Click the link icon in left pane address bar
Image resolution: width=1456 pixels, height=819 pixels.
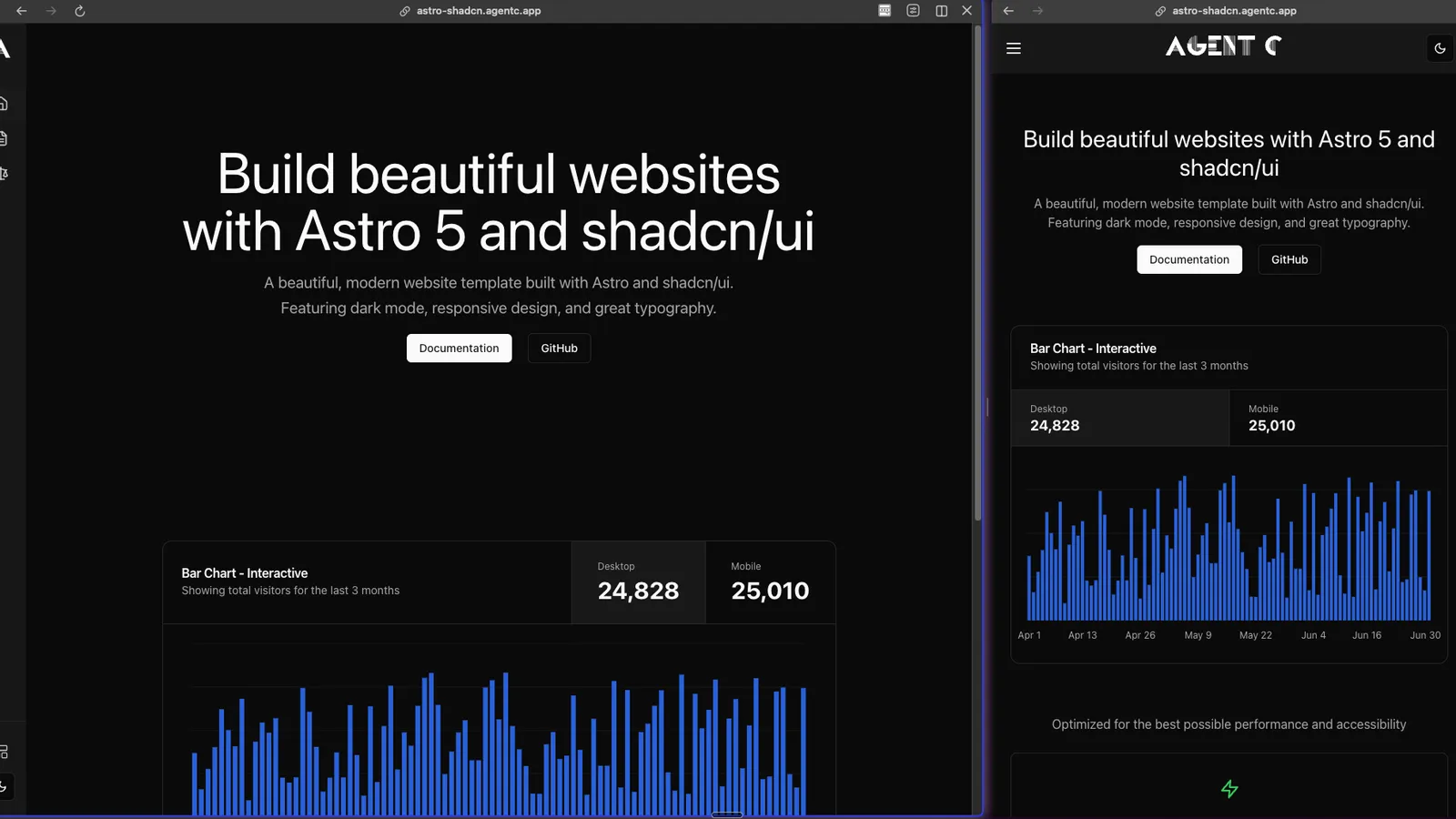coord(405,11)
